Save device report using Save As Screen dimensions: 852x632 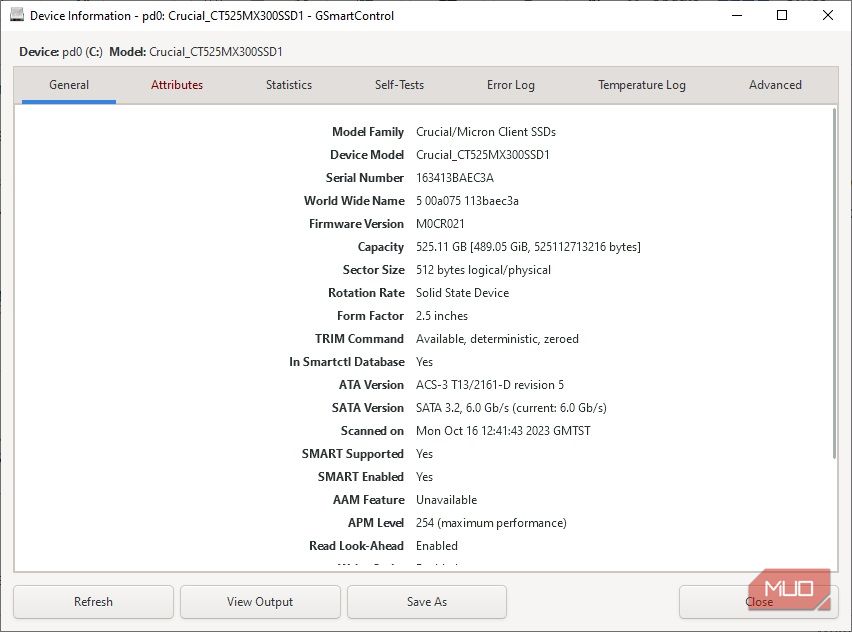click(x=426, y=601)
